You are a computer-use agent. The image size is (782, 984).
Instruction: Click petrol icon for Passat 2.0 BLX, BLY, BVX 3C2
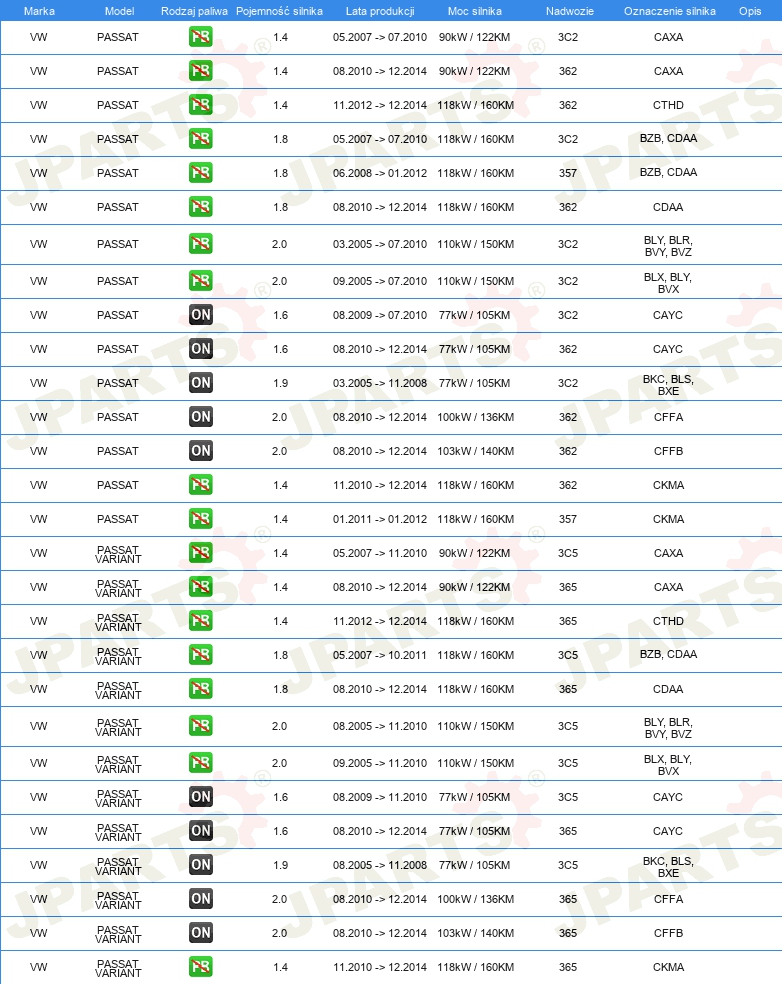coord(201,281)
